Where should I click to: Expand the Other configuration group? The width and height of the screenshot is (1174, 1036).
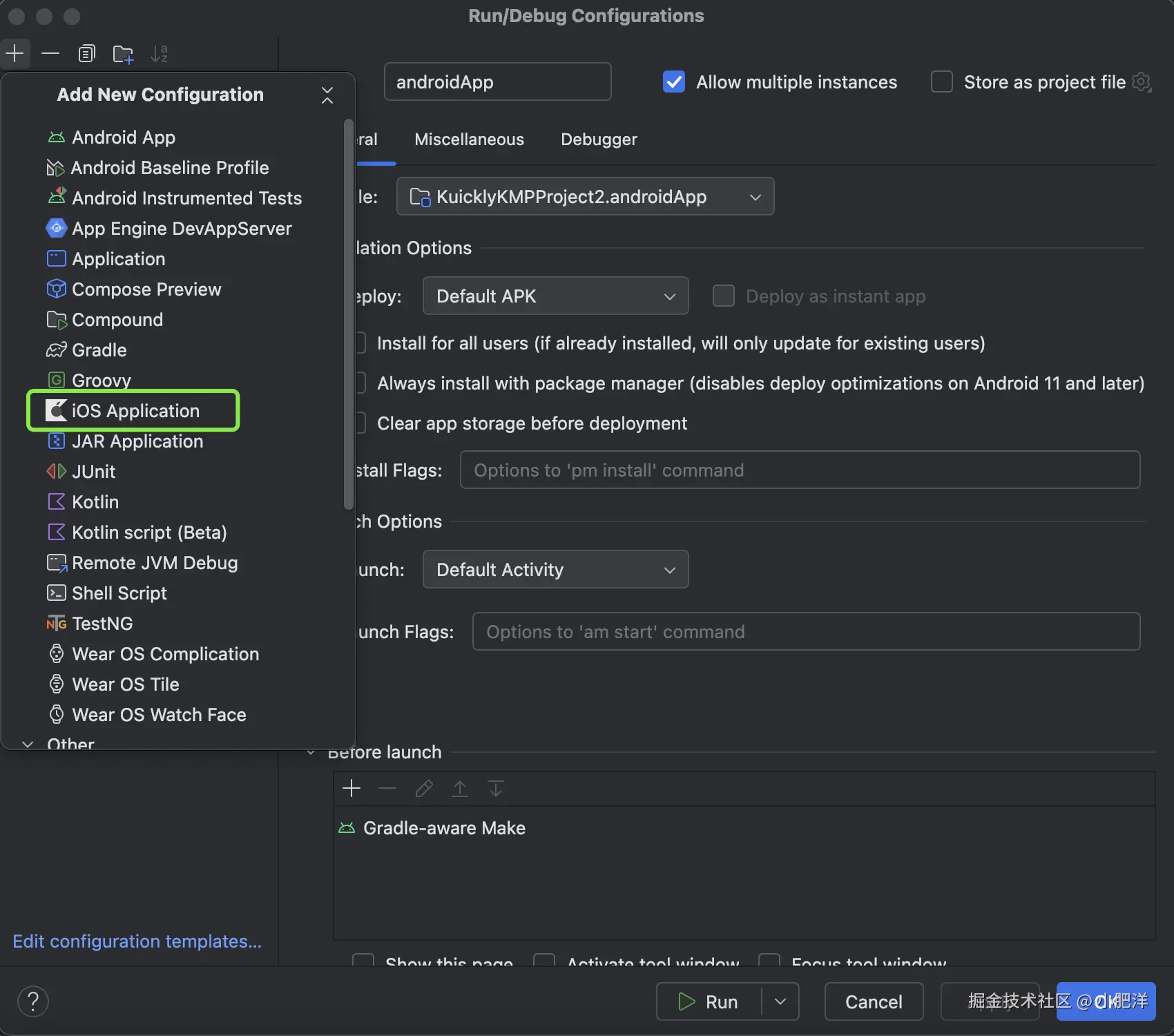point(28,744)
